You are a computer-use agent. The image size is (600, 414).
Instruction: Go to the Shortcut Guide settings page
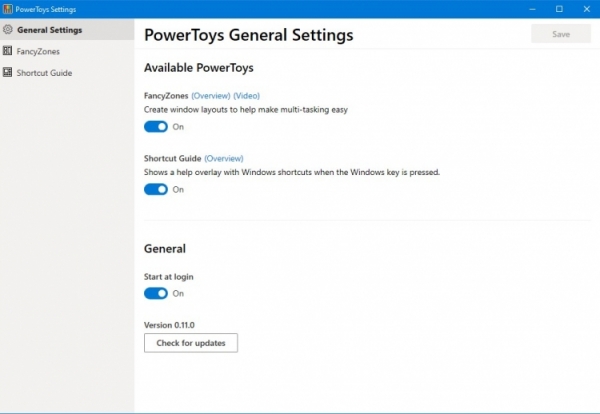point(44,73)
